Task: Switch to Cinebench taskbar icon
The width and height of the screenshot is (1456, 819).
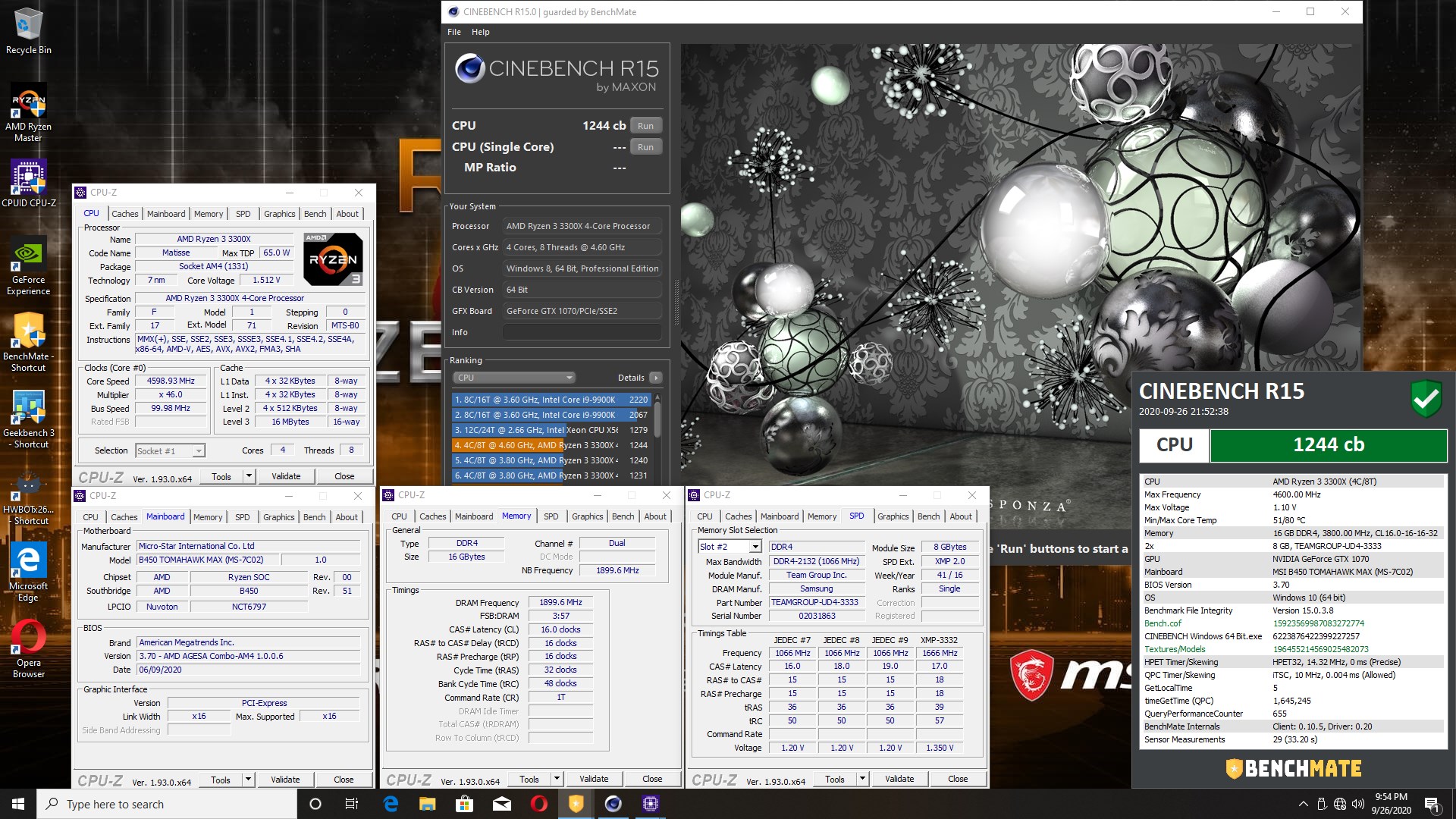Action: [x=613, y=804]
